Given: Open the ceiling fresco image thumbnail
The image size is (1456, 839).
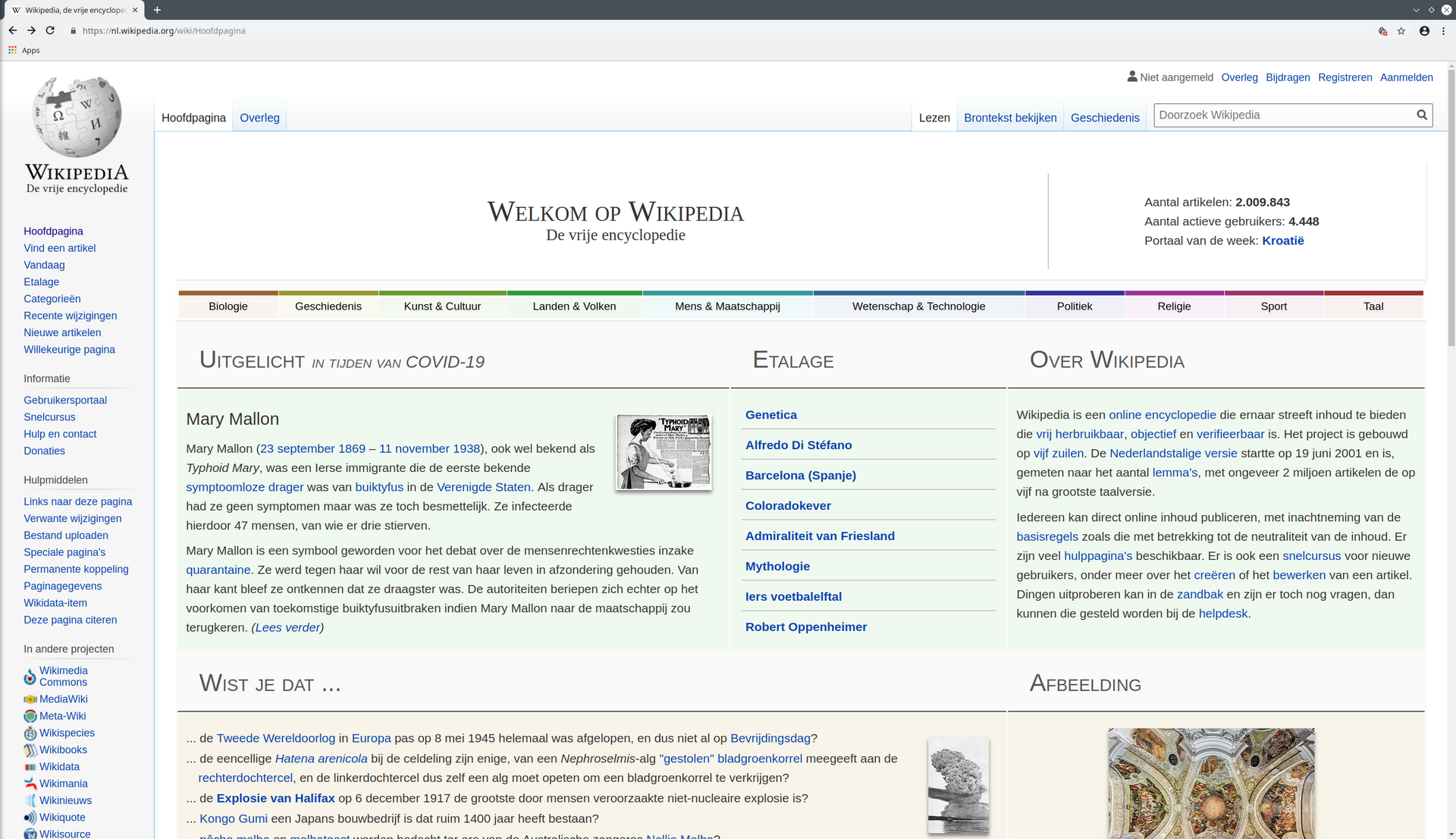Looking at the screenshot, I should (1211, 784).
